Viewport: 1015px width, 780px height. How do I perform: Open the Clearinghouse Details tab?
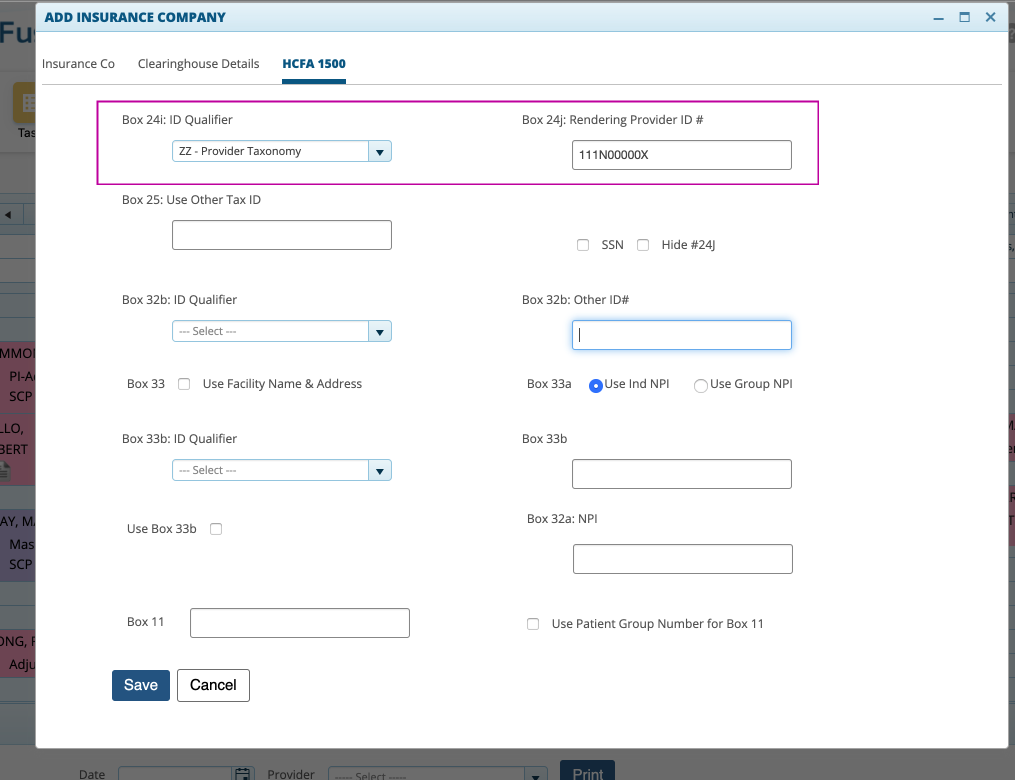point(198,62)
